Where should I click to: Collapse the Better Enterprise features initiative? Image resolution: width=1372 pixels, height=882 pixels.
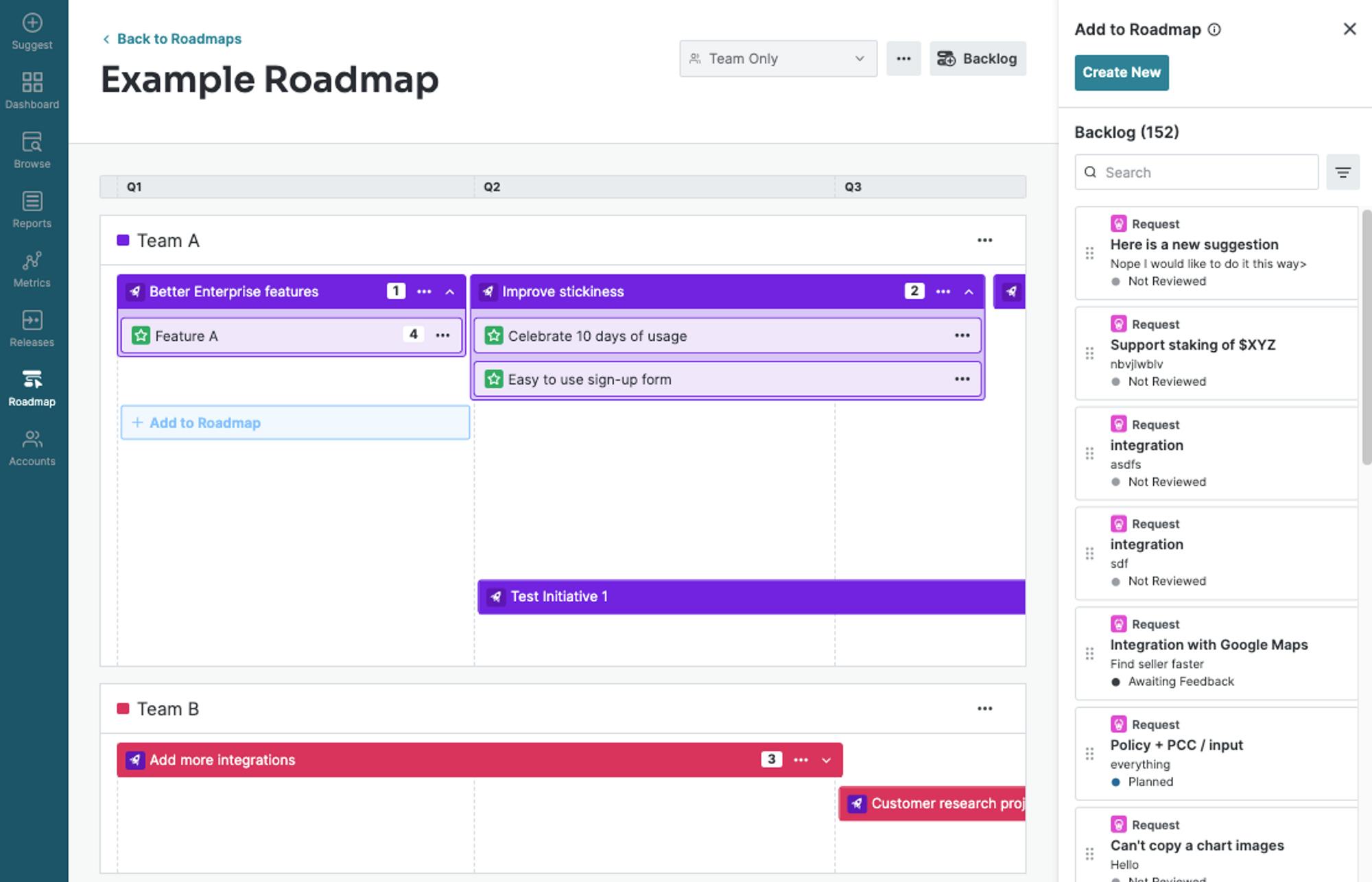[x=450, y=291]
